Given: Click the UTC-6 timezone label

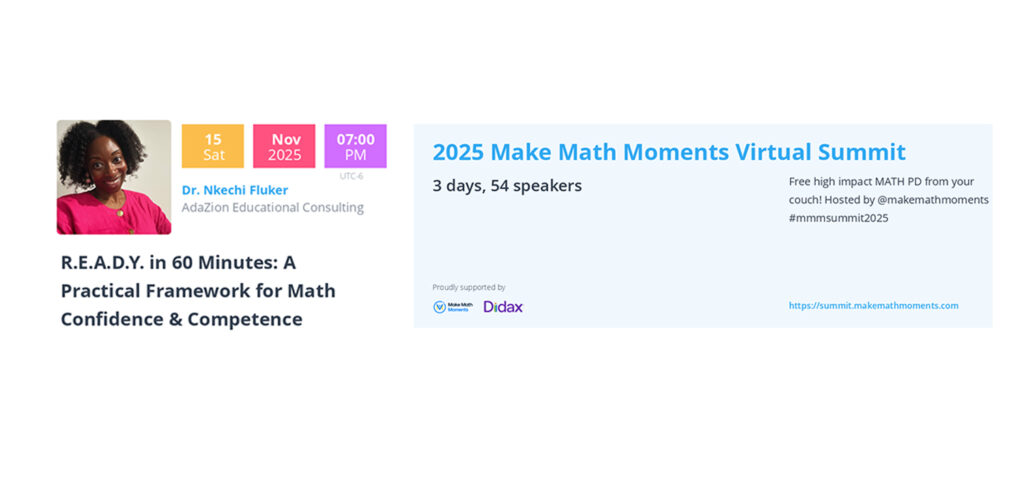Looking at the screenshot, I should 351,176.
